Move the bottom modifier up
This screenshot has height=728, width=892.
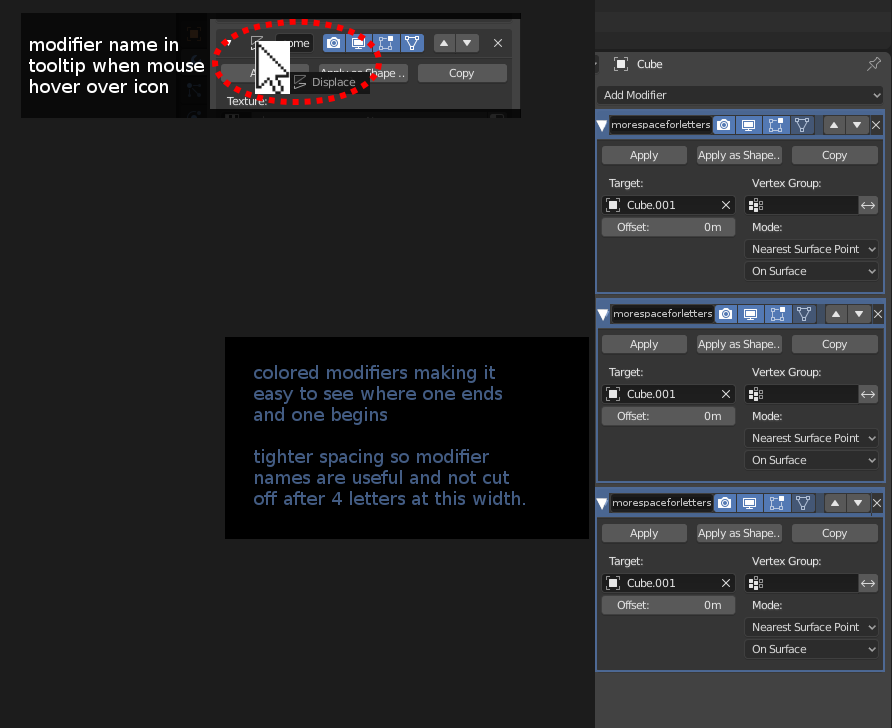[835, 503]
